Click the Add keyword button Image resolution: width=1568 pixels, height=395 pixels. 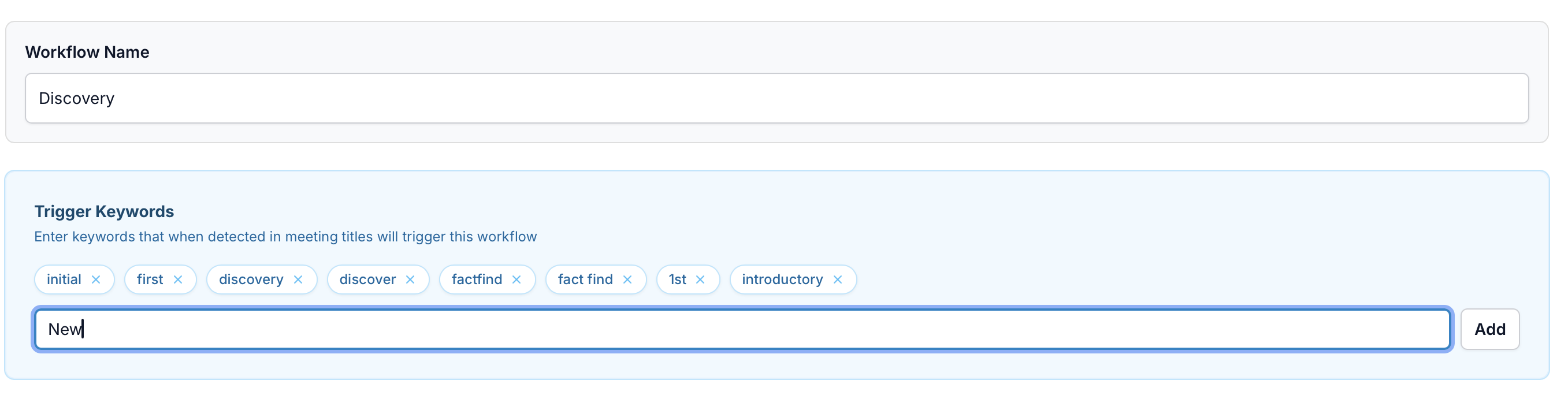click(x=1489, y=329)
